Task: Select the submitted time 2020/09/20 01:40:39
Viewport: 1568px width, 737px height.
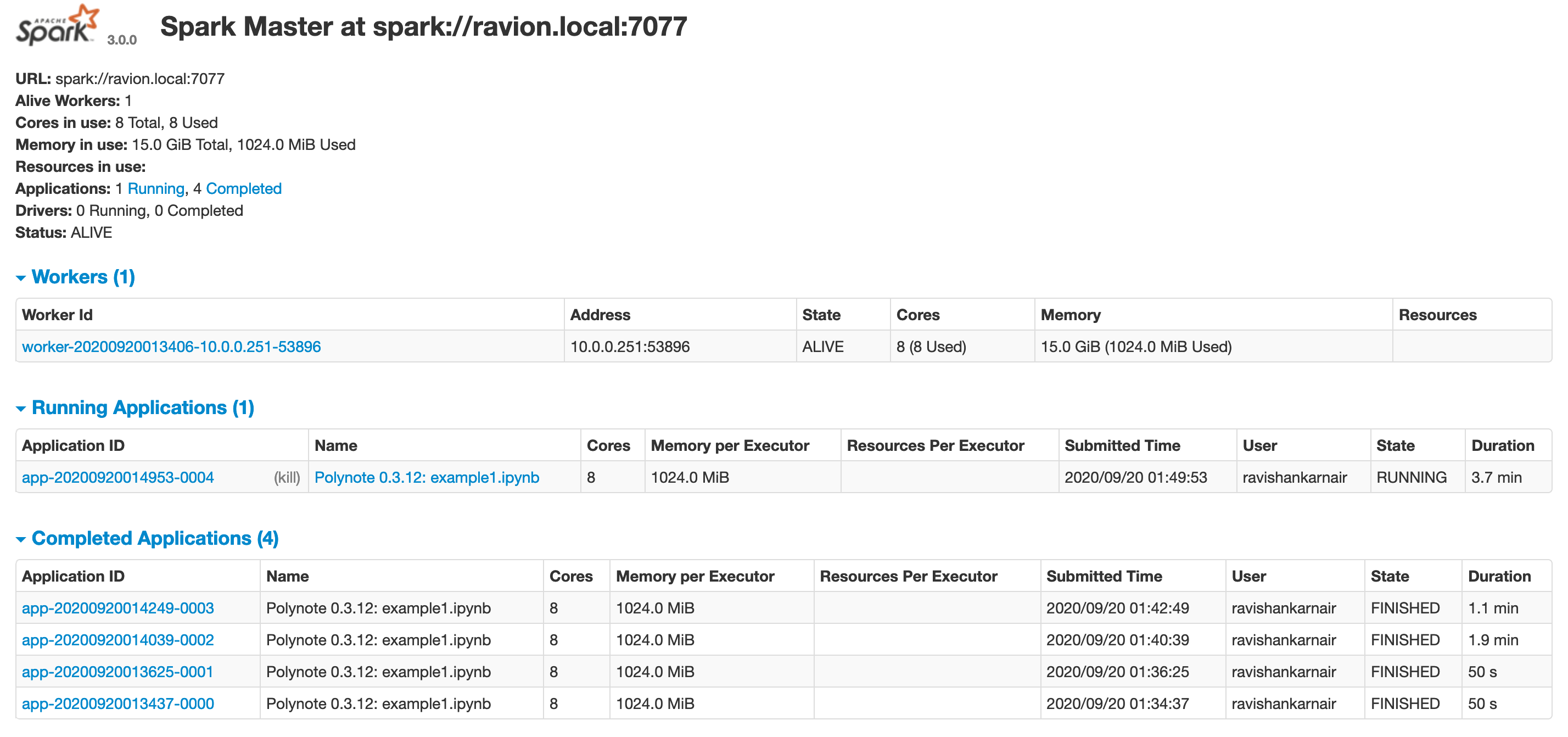Action: (1118, 640)
